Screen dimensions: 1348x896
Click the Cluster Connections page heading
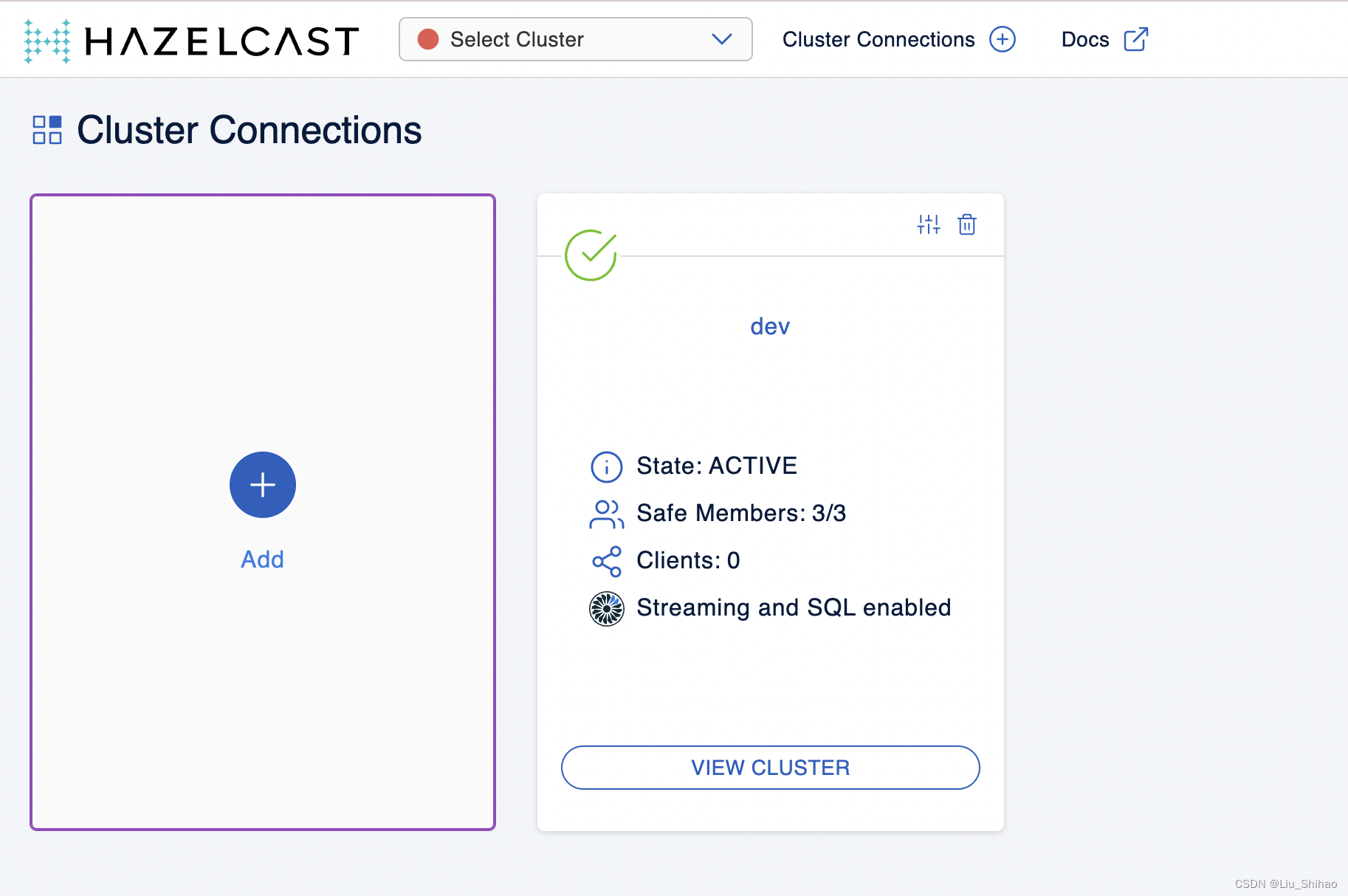(x=250, y=130)
